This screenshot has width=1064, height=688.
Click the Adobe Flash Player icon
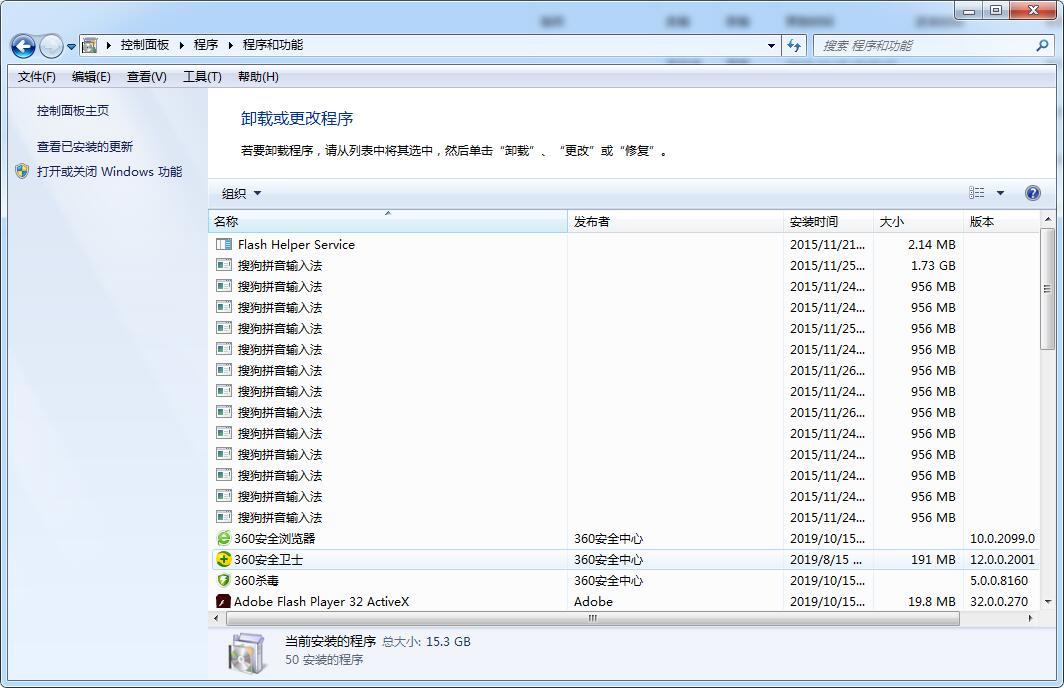223,601
